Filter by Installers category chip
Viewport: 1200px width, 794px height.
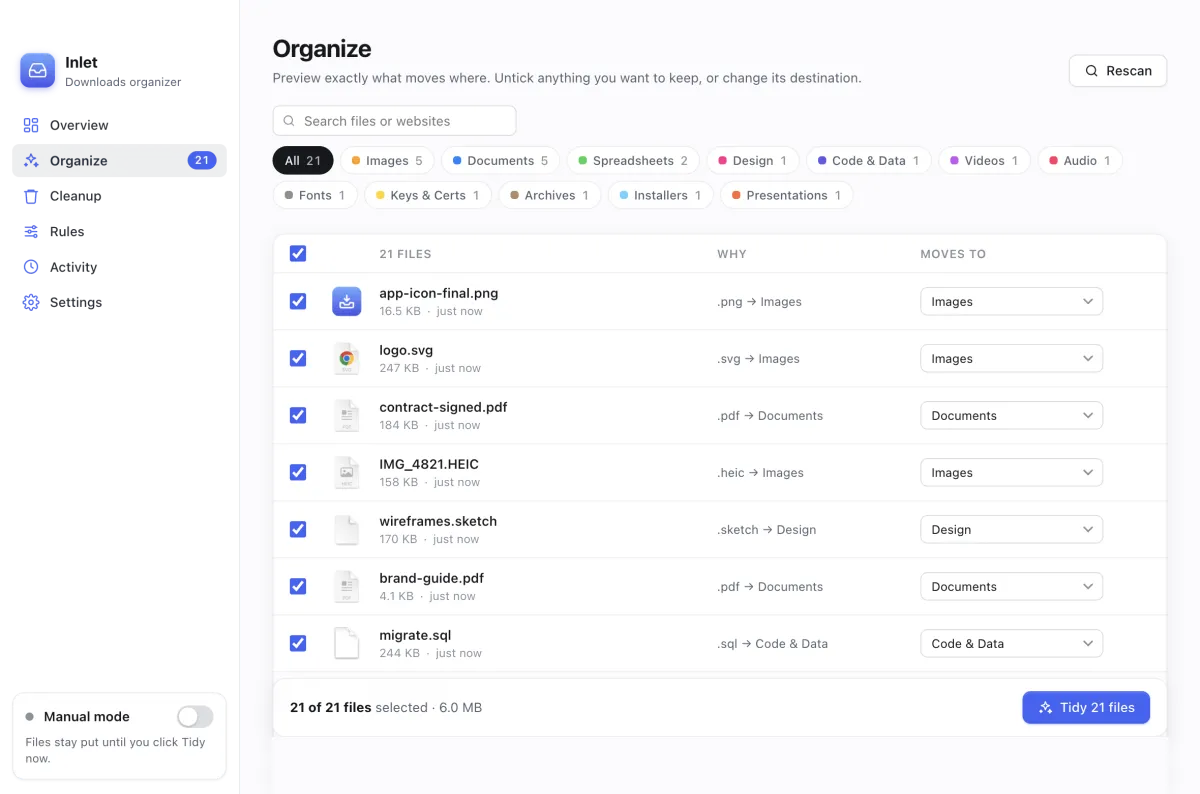[661, 195]
